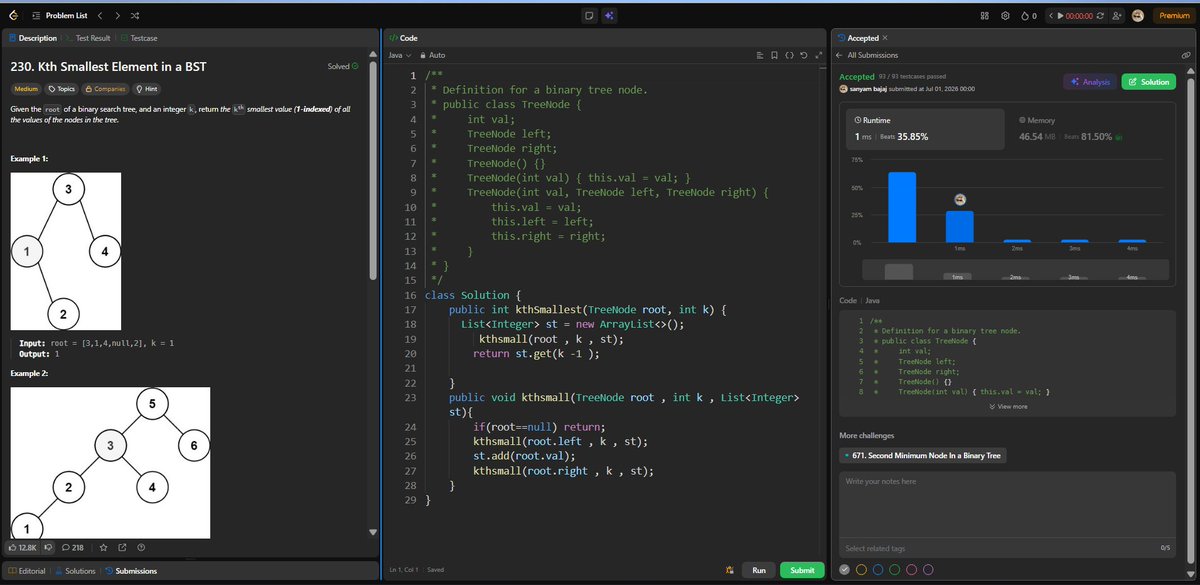
Task: Click the streak flame counter
Action: pos(1027,16)
